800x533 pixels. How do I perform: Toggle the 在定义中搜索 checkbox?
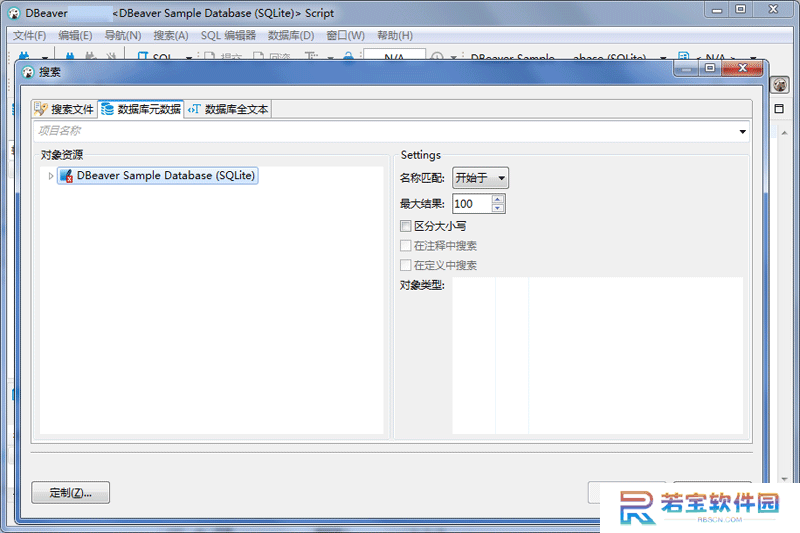(x=406, y=265)
